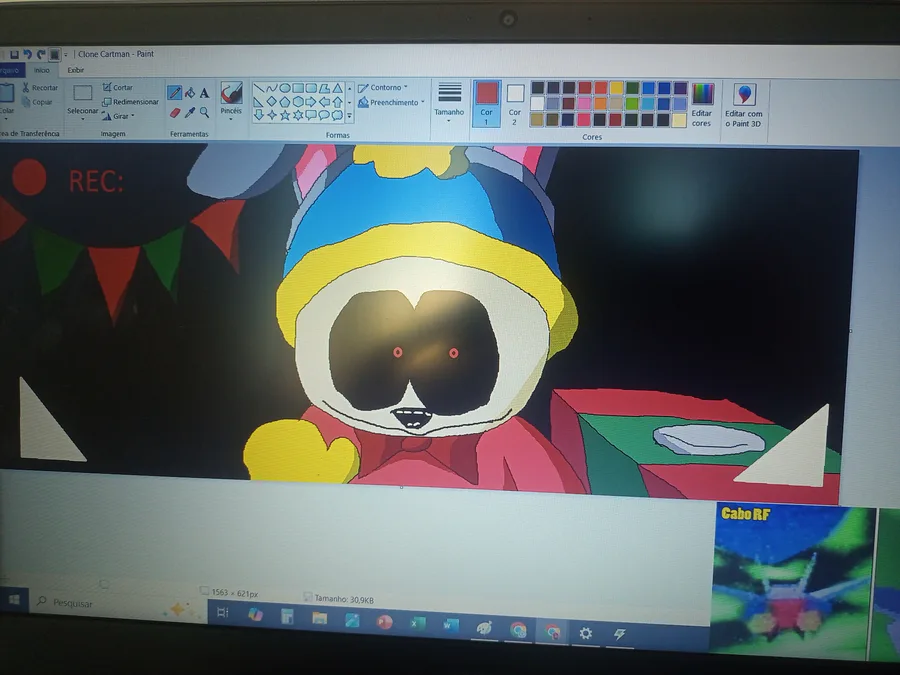Open the Windows Start menu
Screen dimensions: 900x675
[14, 600]
